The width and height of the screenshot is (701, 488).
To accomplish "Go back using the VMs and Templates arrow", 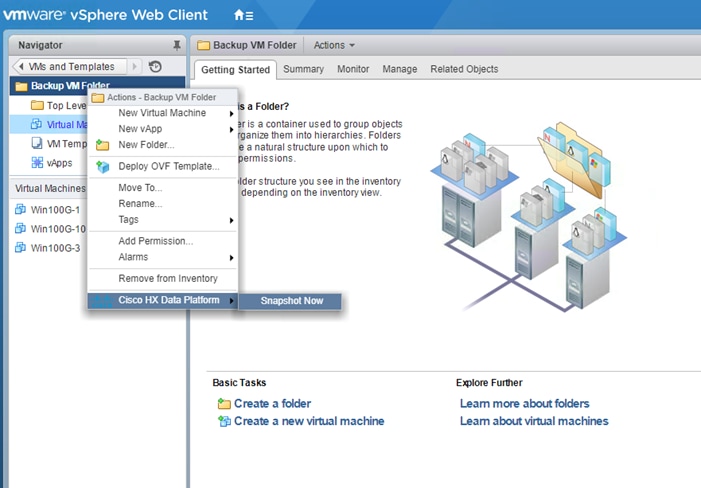I will tap(20, 67).
